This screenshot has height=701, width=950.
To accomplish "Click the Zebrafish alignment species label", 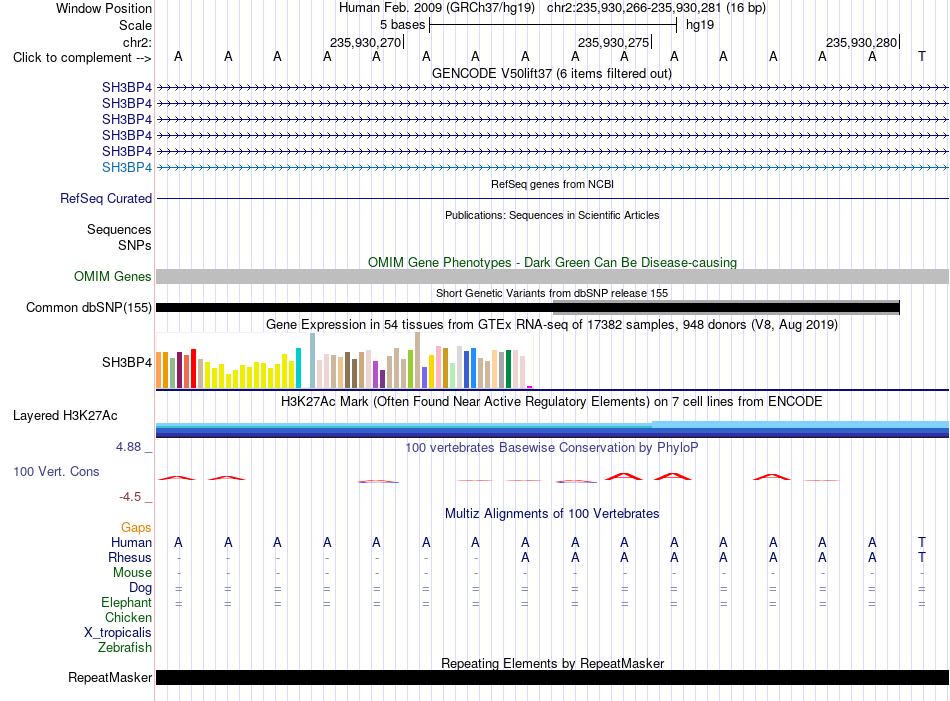I will [x=125, y=647].
